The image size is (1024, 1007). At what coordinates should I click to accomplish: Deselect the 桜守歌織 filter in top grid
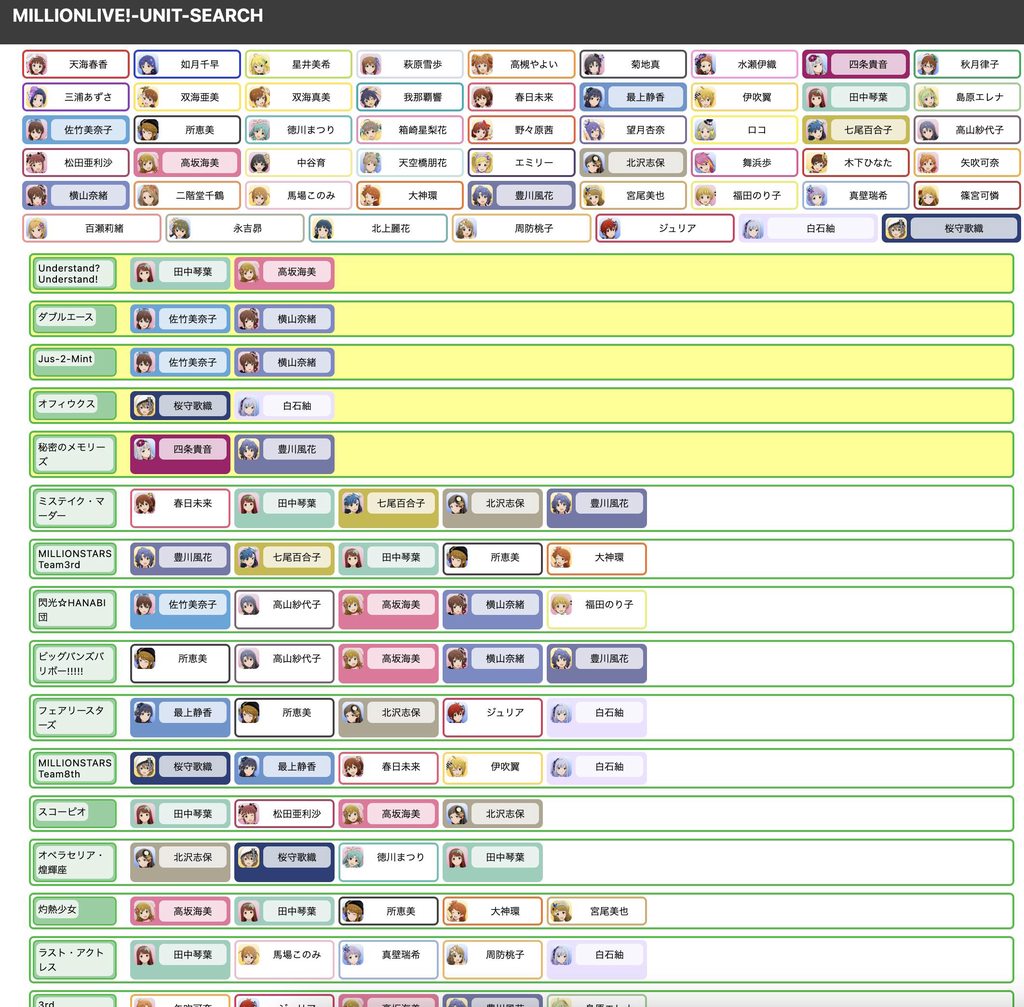click(x=952, y=228)
